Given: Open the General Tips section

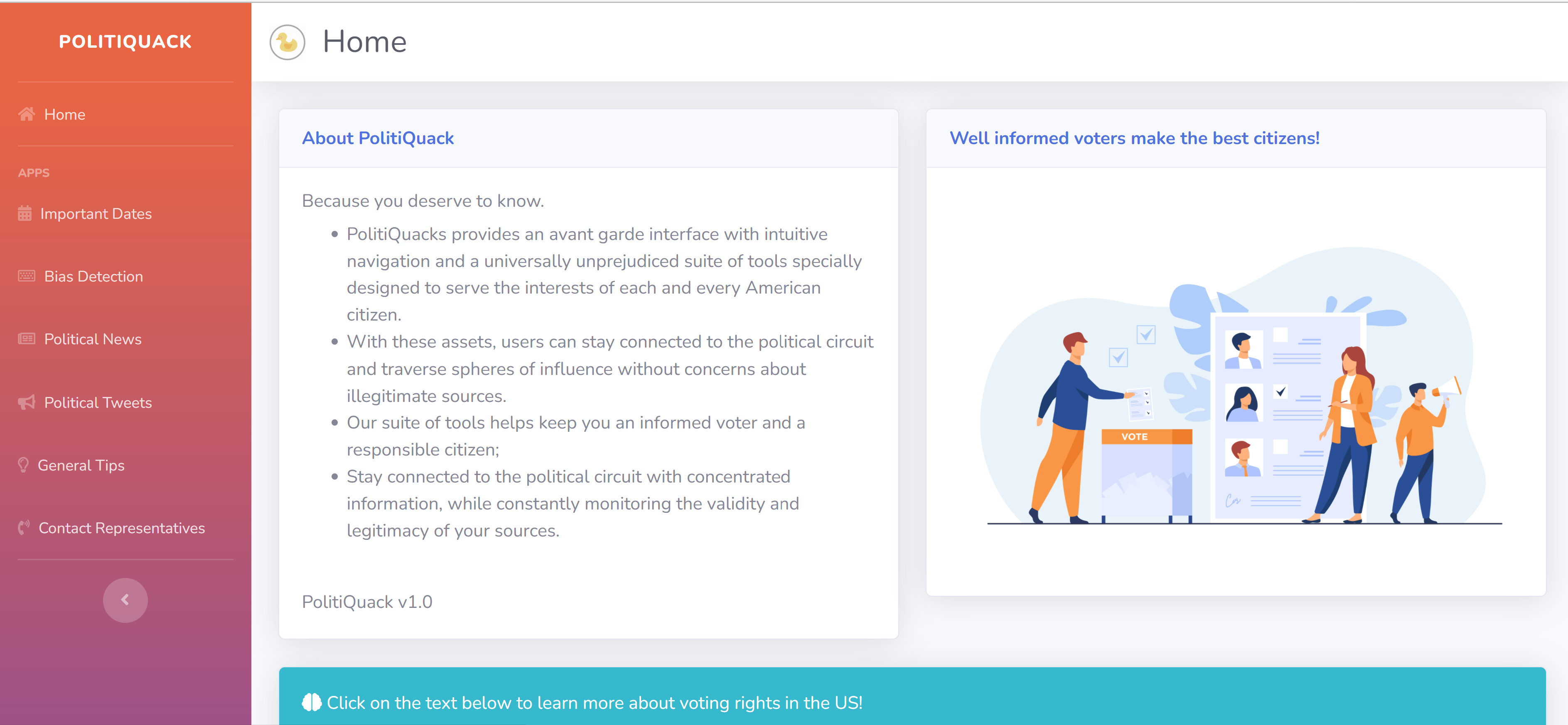Looking at the screenshot, I should tap(81, 465).
